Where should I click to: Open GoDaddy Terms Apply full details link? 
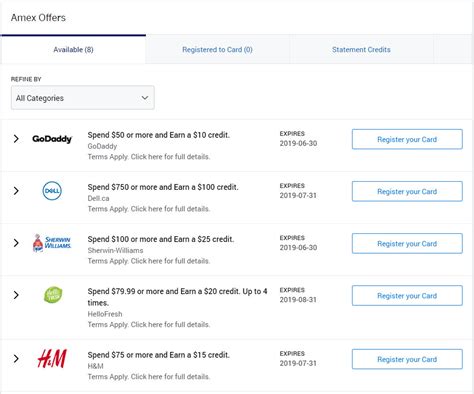coord(149,157)
